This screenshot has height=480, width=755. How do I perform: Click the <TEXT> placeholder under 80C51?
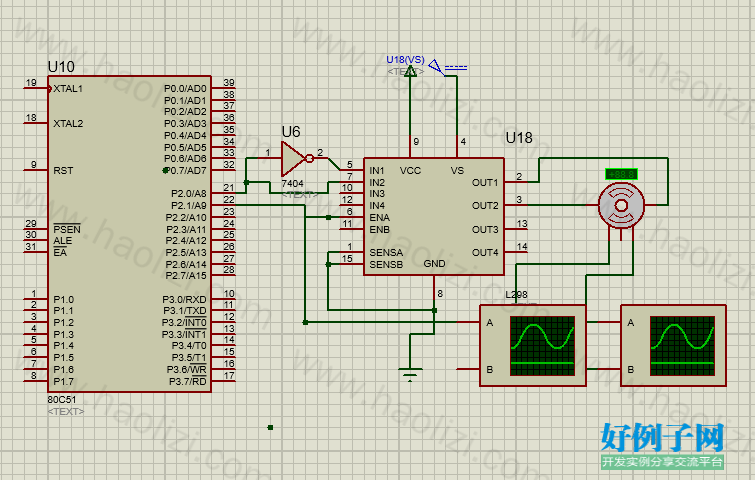[66, 412]
